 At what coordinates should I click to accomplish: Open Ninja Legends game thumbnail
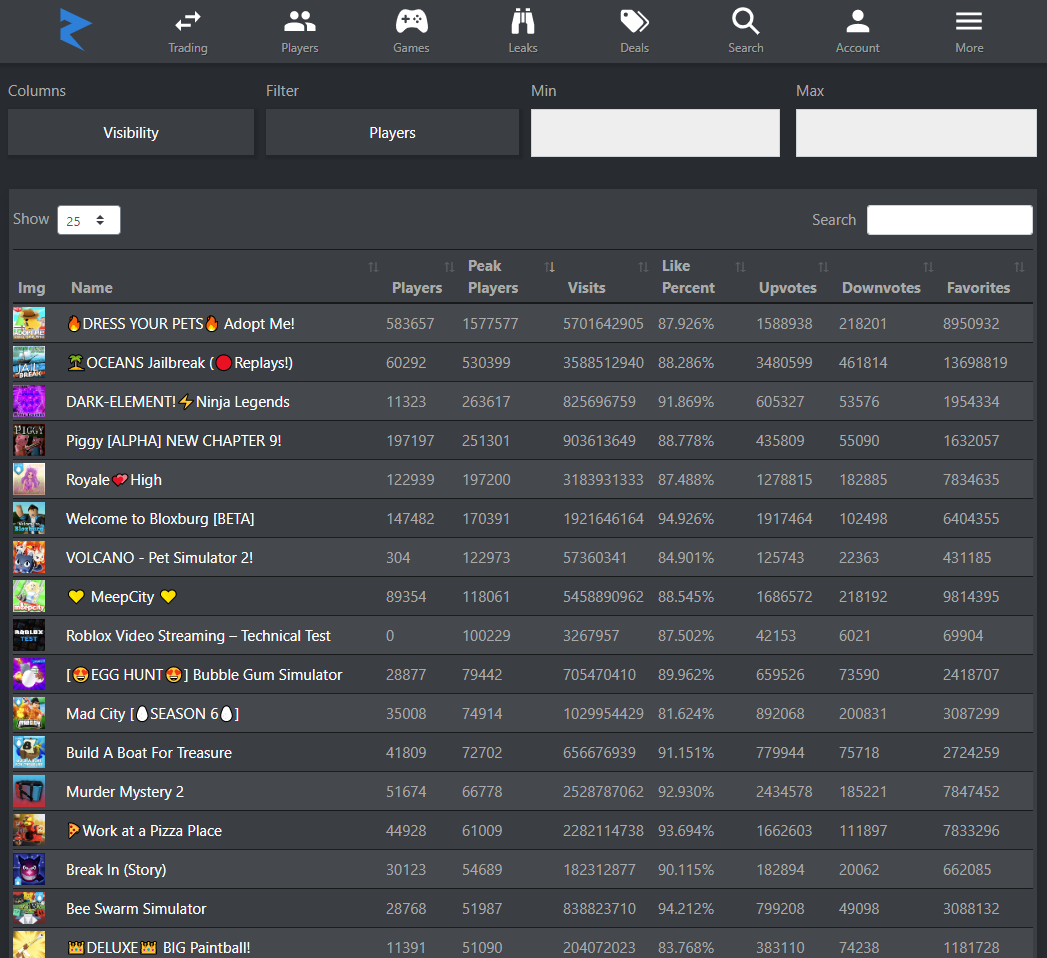click(x=29, y=401)
